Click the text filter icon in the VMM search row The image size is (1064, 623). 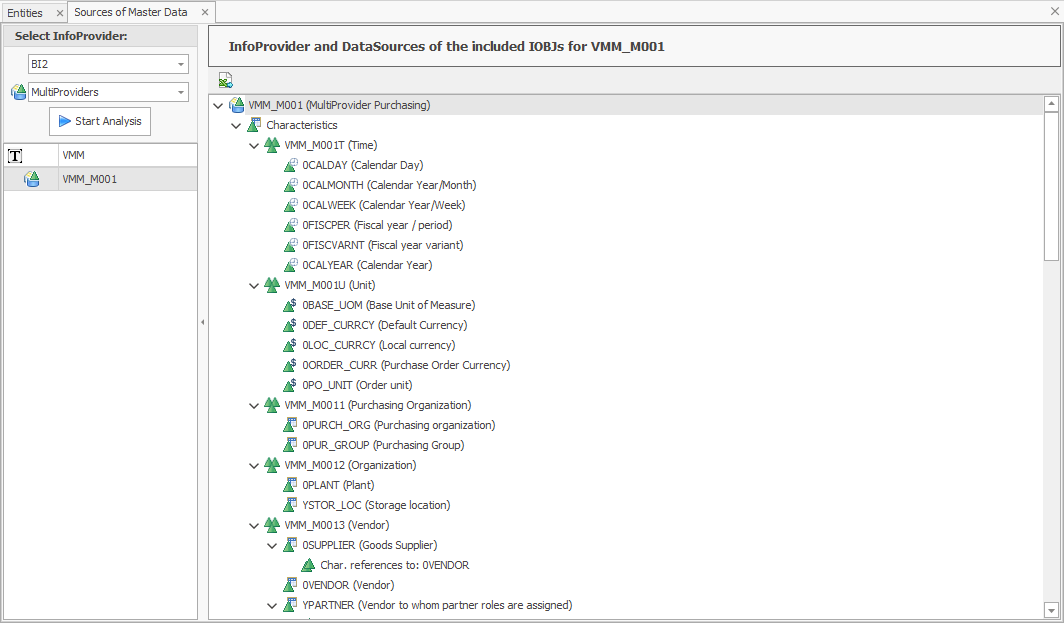tap(14, 155)
